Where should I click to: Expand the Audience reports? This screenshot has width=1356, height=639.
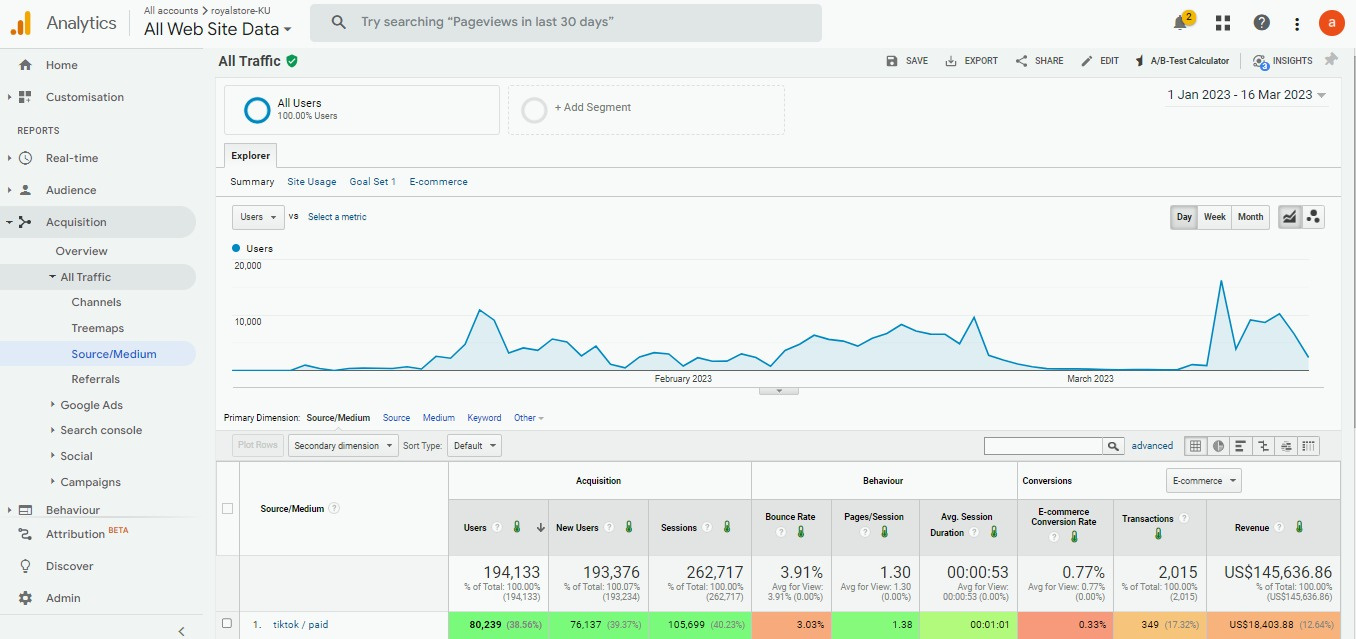coord(70,190)
